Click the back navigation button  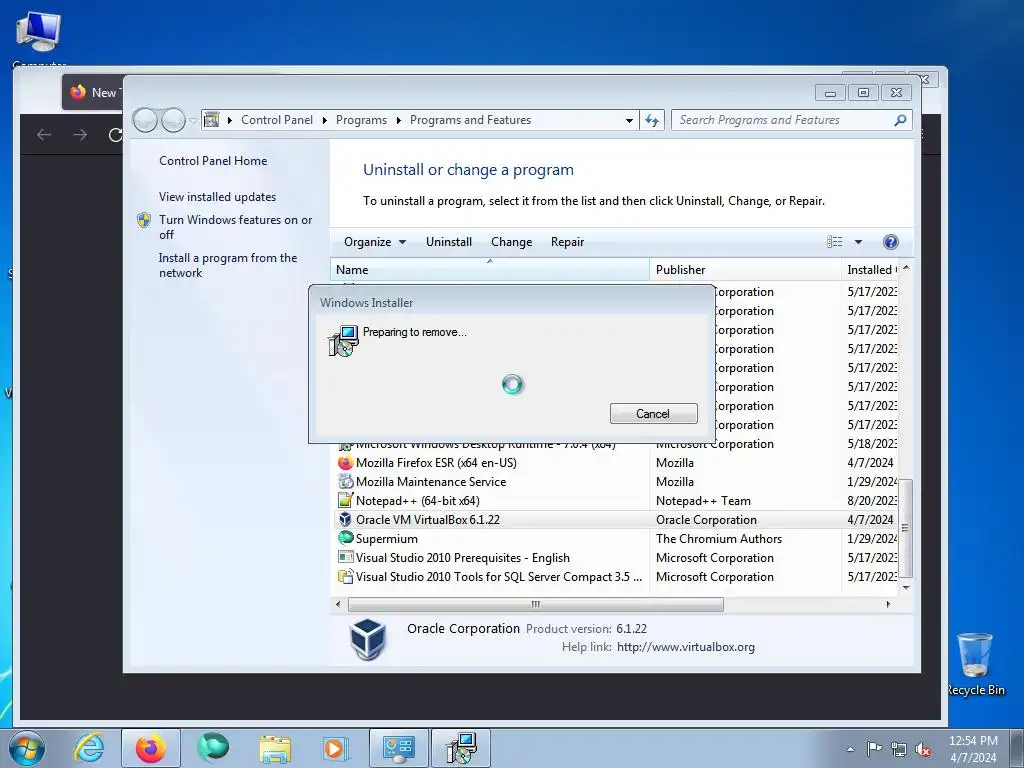[x=145, y=120]
